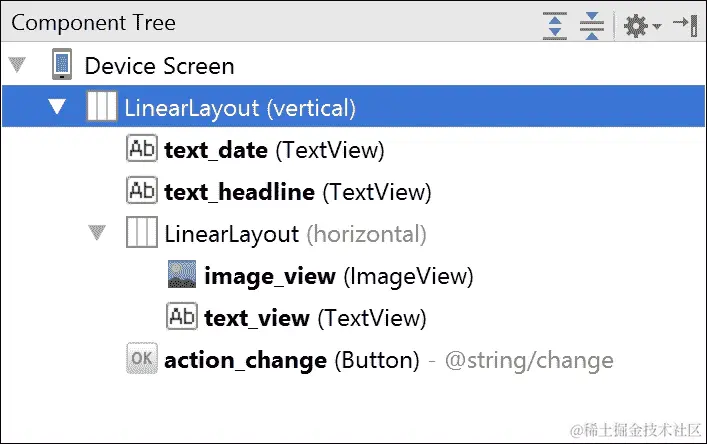Click the Device Screen phone icon
The height and width of the screenshot is (444, 707).
62,67
